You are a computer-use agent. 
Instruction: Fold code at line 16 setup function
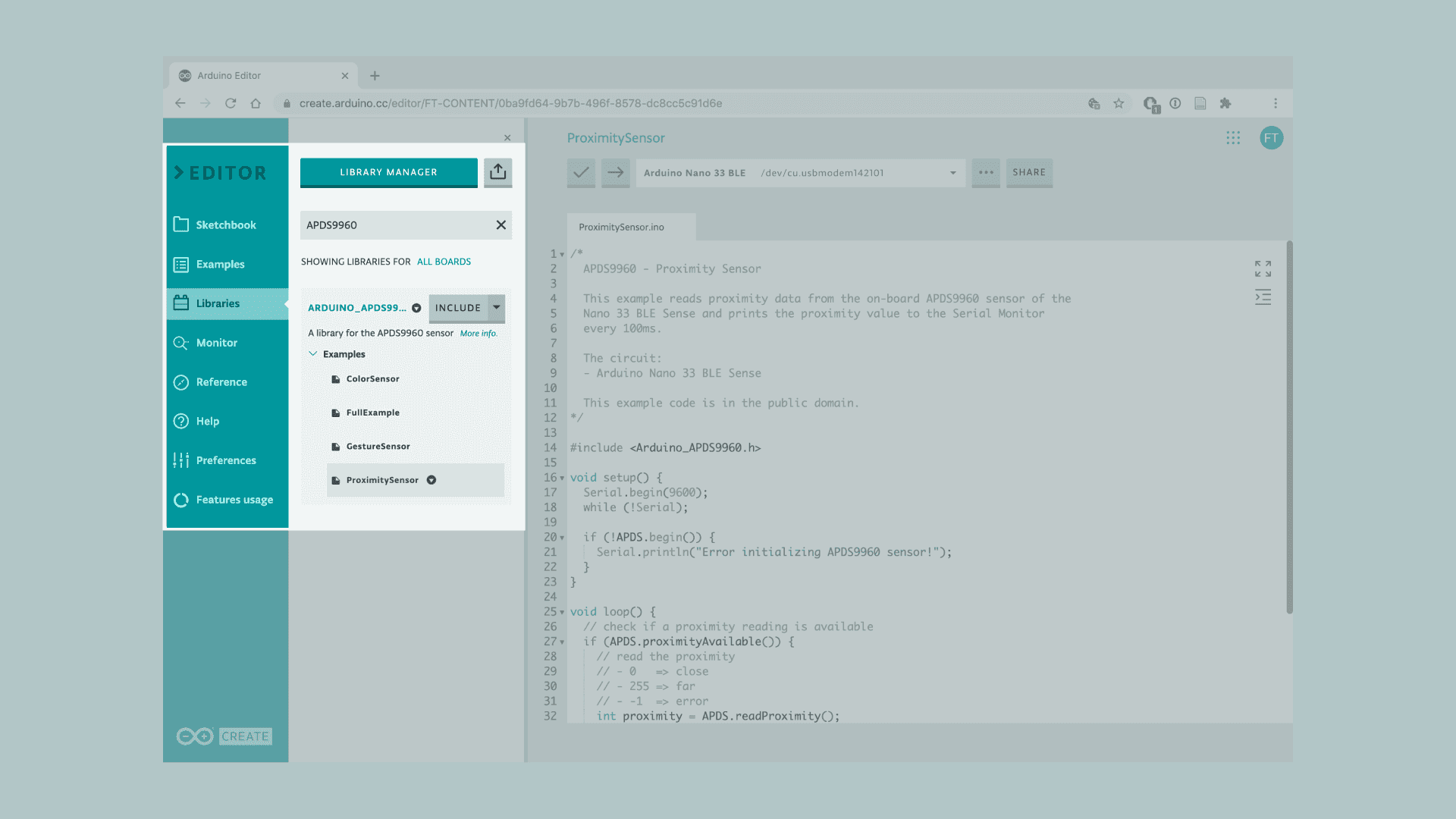click(x=562, y=478)
